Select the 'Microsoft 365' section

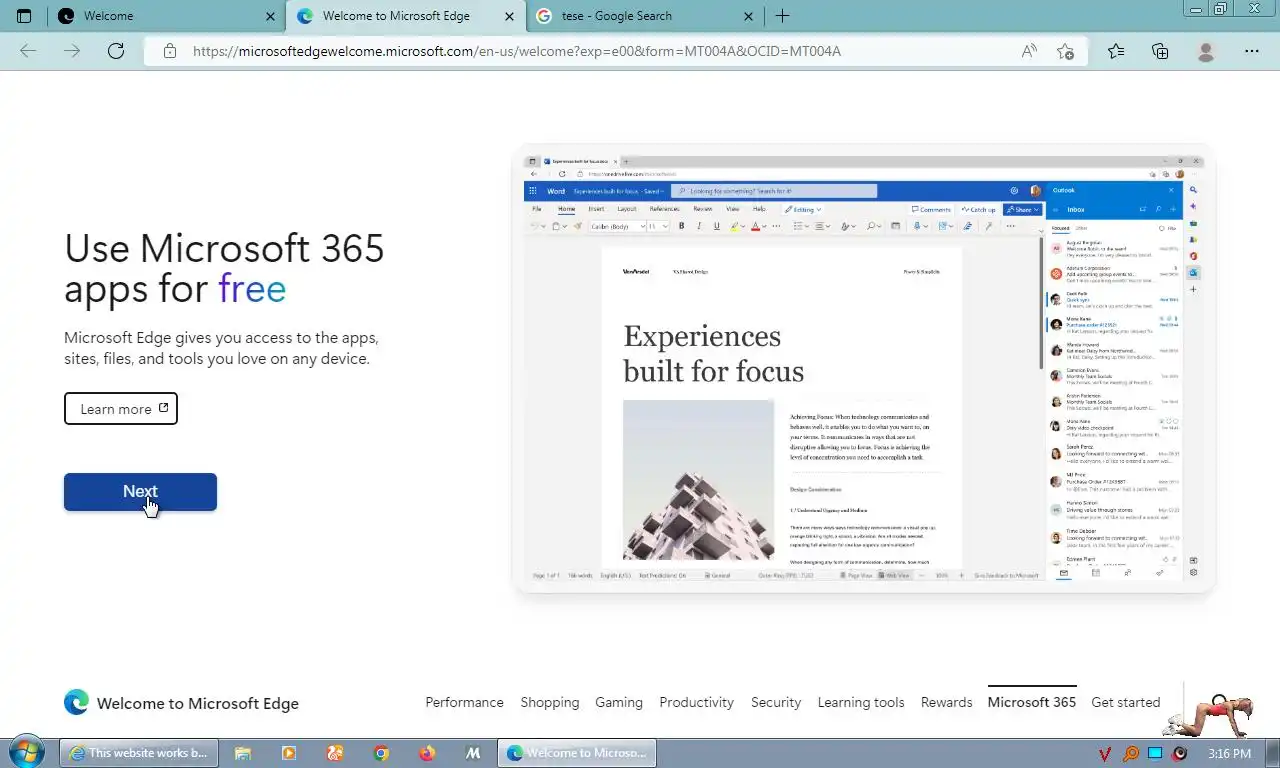(1032, 702)
